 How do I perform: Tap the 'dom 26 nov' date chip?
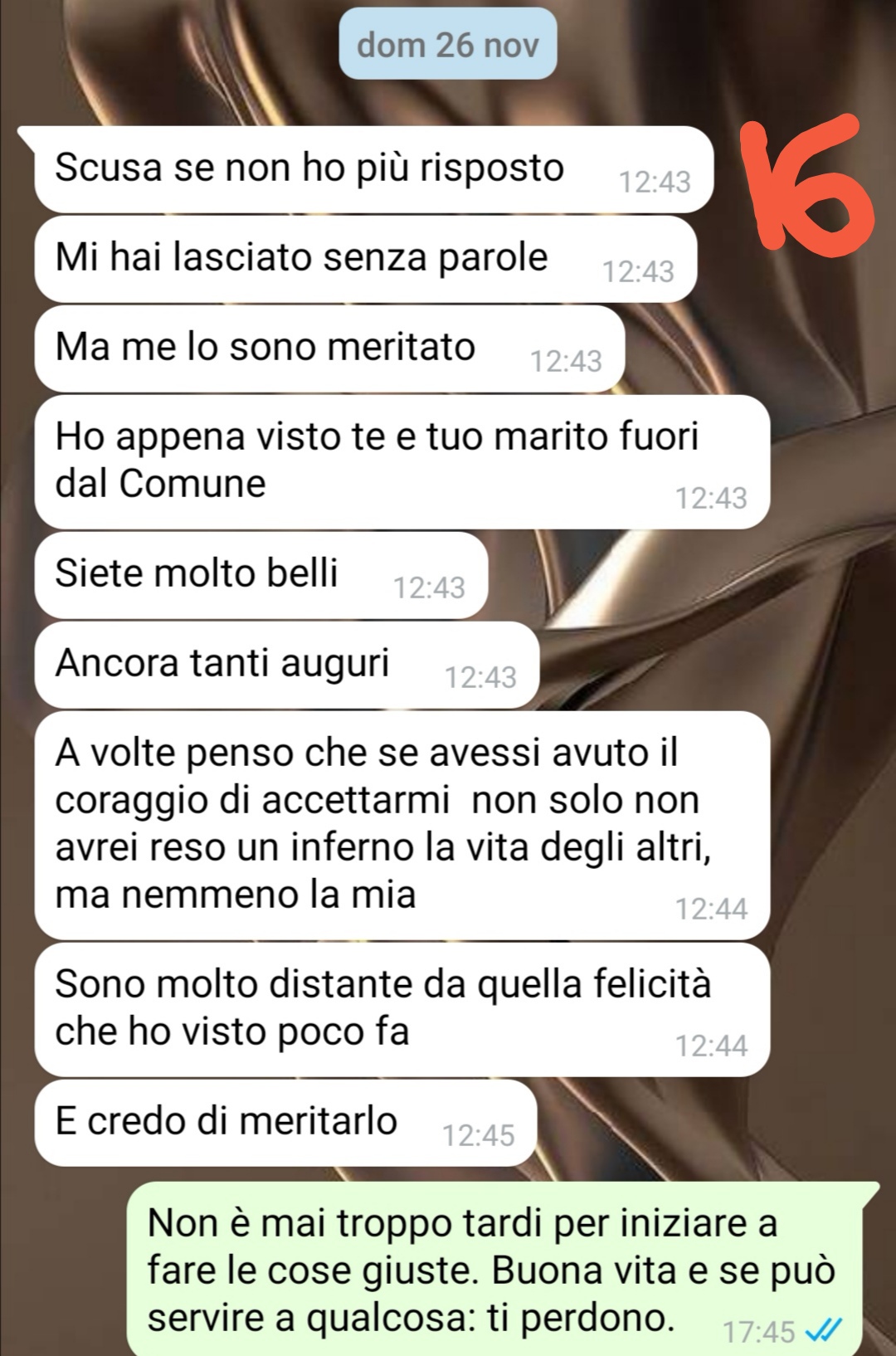[x=448, y=44]
